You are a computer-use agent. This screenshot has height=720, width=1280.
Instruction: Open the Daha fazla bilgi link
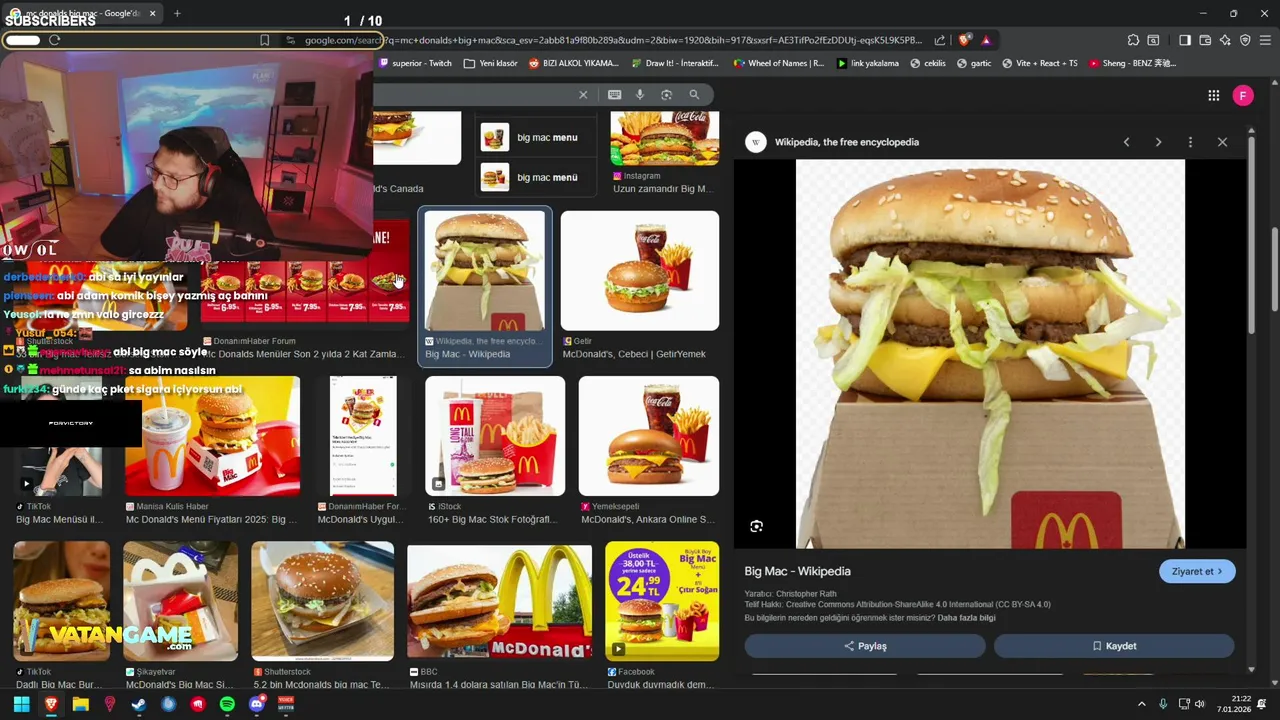click(x=966, y=618)
